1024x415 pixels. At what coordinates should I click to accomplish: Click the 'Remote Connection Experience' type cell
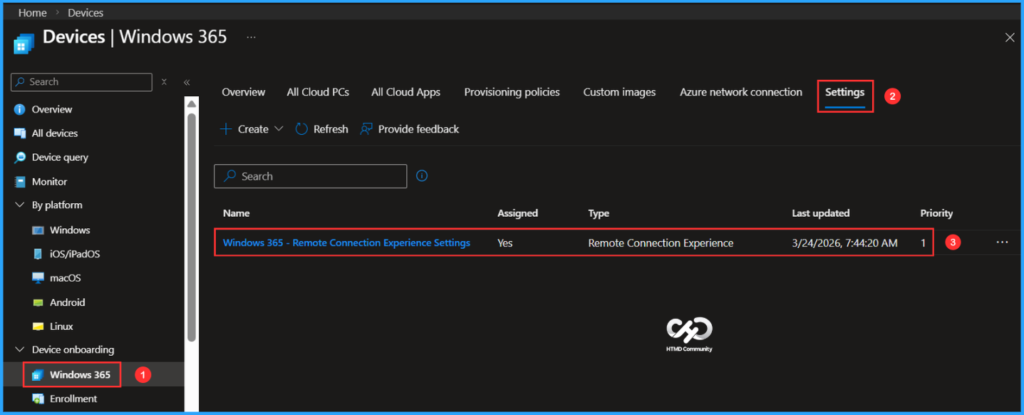(661, 243)
